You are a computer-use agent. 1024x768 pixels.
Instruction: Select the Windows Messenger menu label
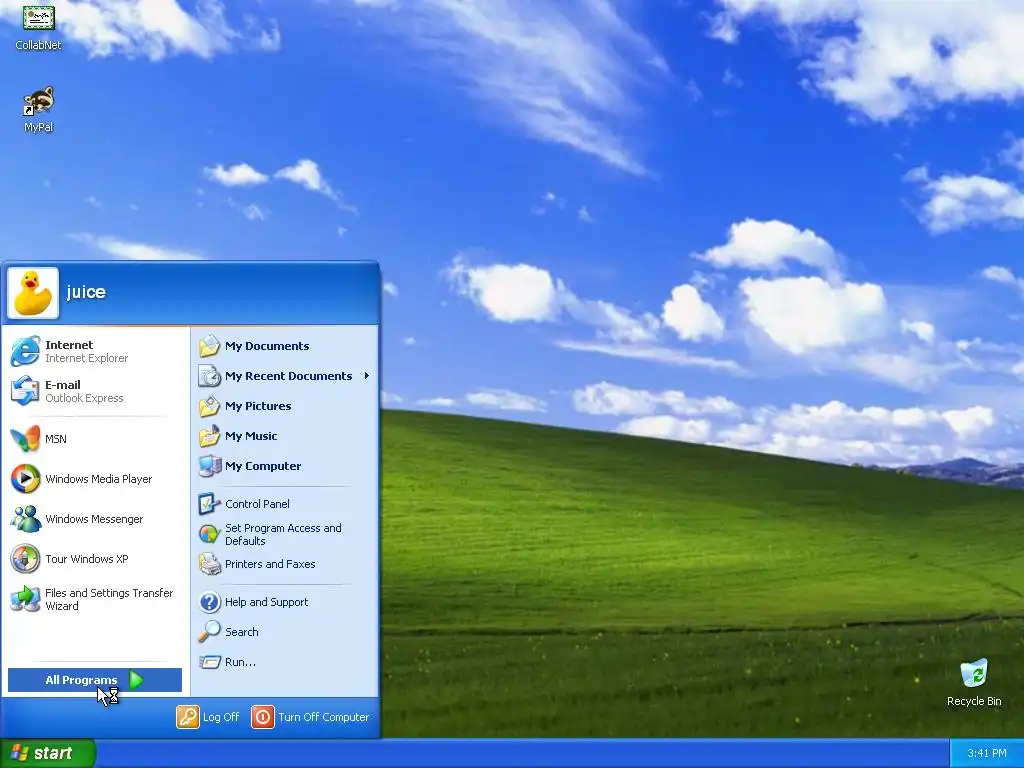(94, 519)
